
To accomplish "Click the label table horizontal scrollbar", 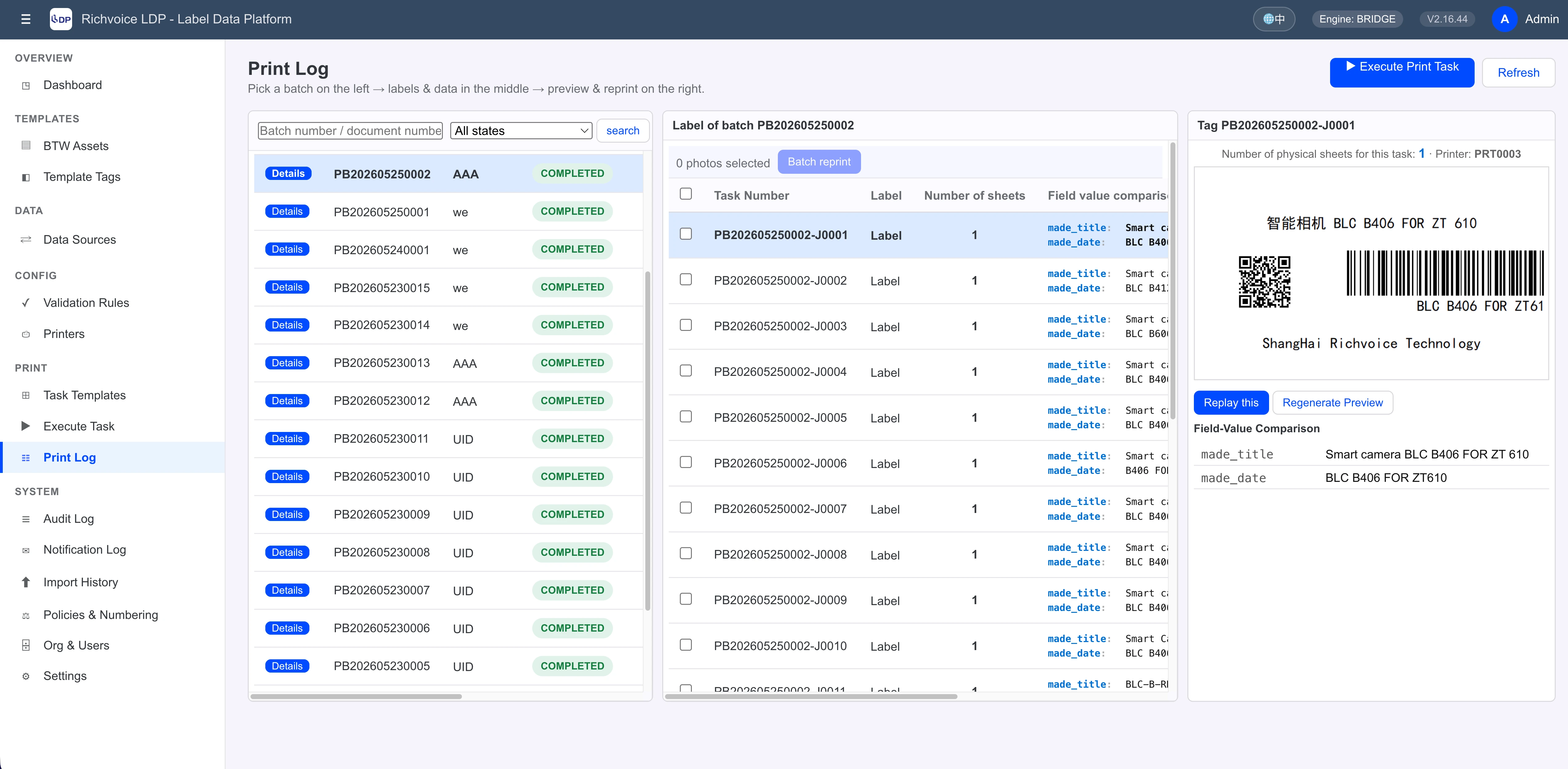I will (811, 696).
